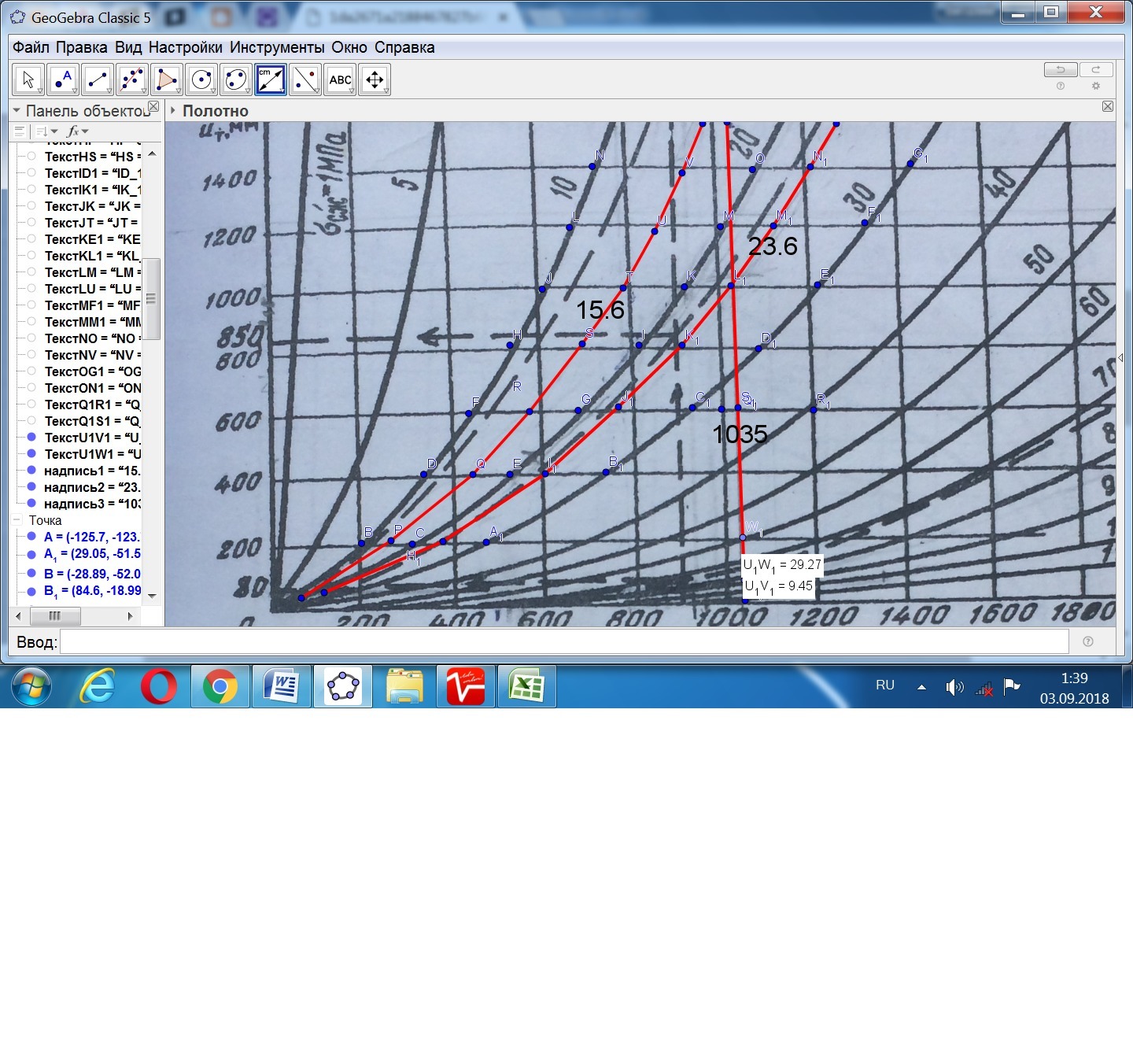
Task: Activate the Distance measurement tool
Action: click(271, 79)
